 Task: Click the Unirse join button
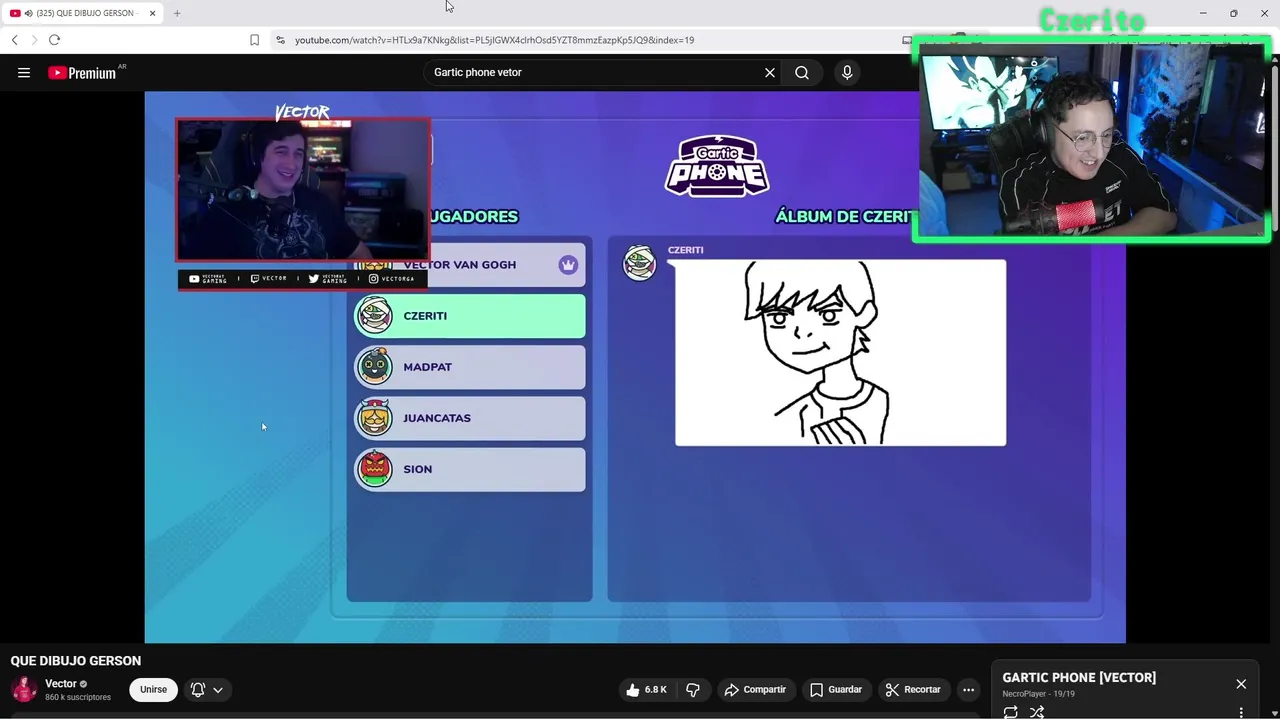[153, 690]
